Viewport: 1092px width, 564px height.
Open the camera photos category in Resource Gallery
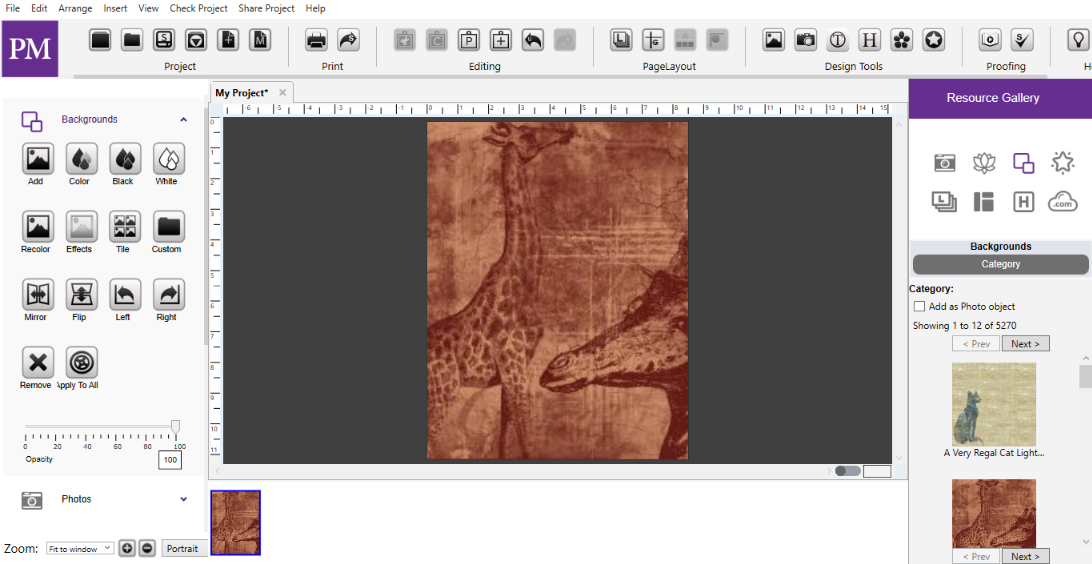pyautogui.click(x=944, y=163)
